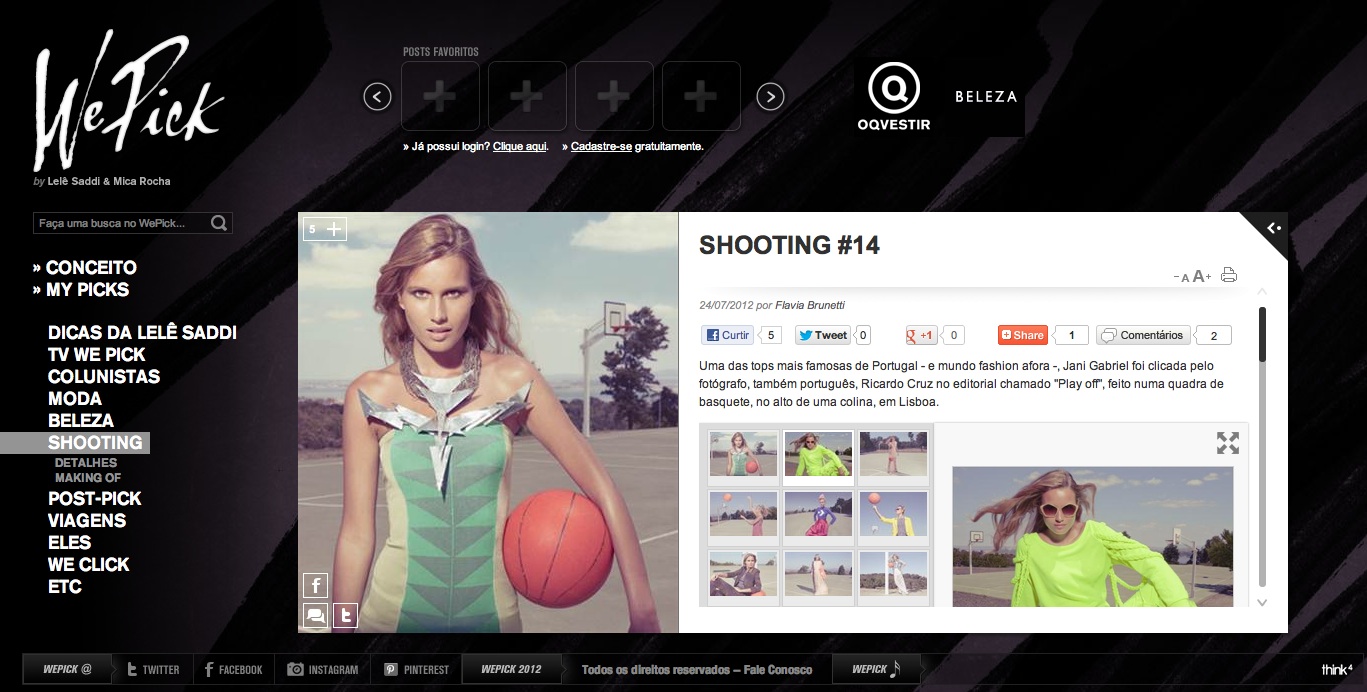The image size is (1367, 692).
Task: Click the 'Cadastre-se' signup link
Action: pyautogui.click(x=601, y=146)
